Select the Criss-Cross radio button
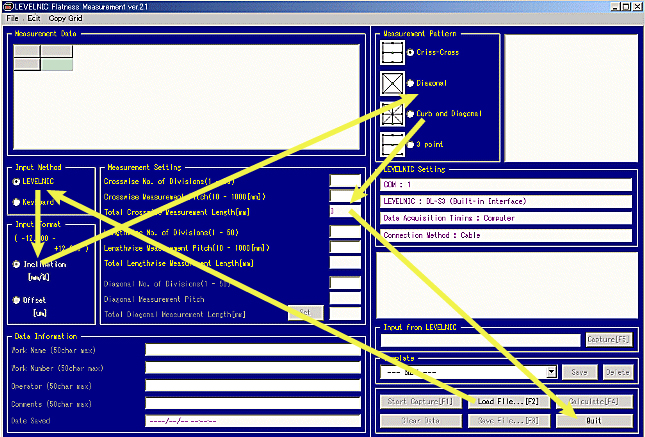645x437 pixels. click(411, 51)
